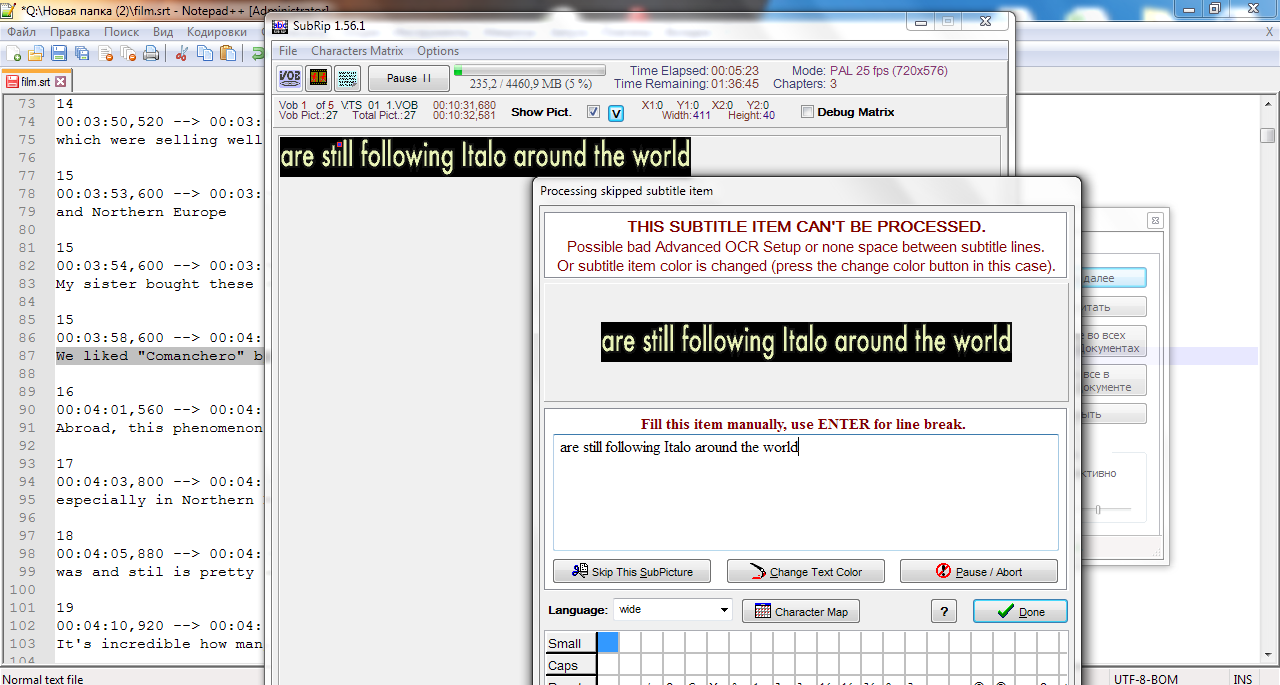
Task: Click the Pause button in SubRip
Action: [x=408, y=78]
